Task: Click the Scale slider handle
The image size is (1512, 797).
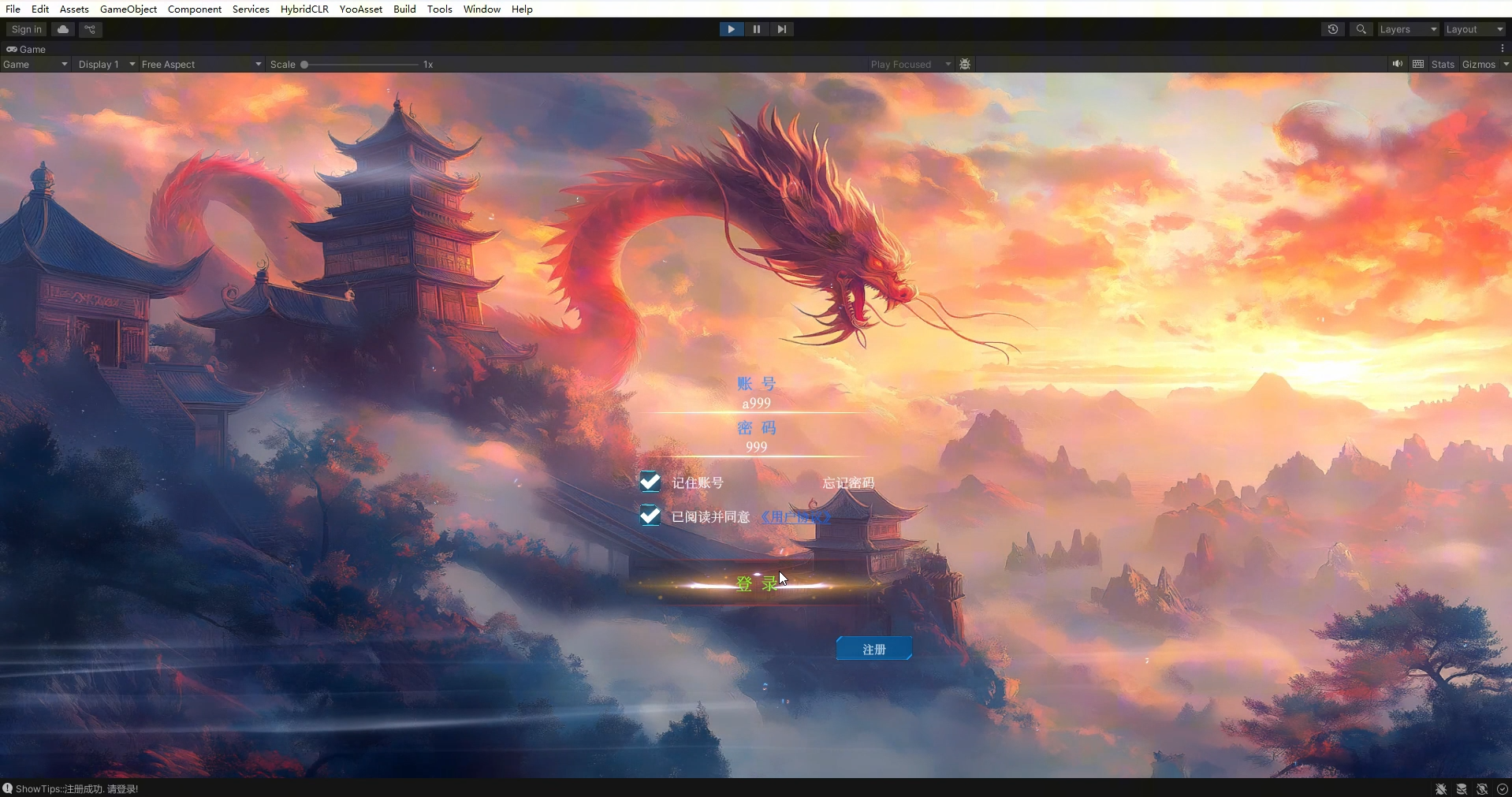Action: coord(304,65)
